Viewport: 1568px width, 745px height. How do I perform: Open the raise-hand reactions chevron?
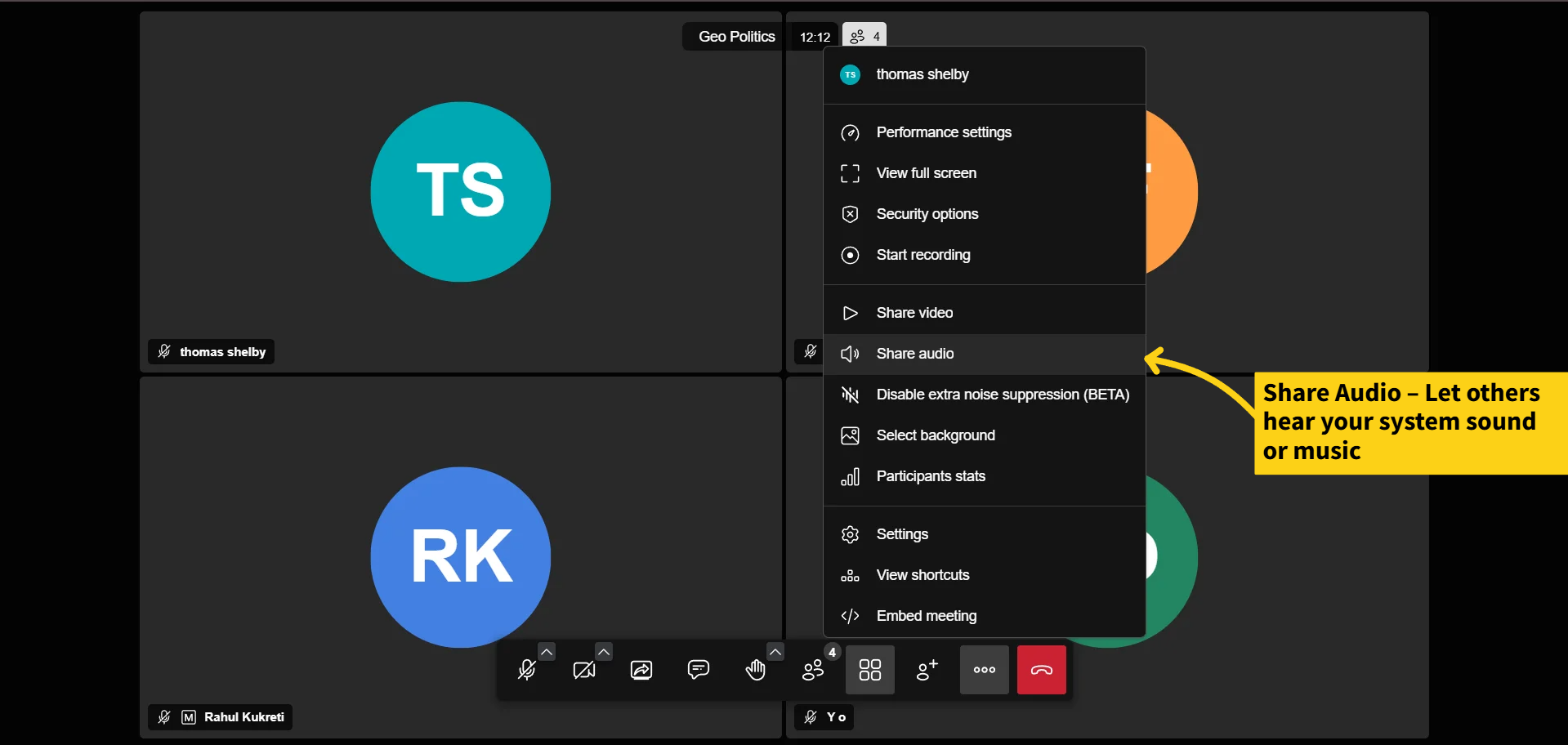tap(775, 651)
